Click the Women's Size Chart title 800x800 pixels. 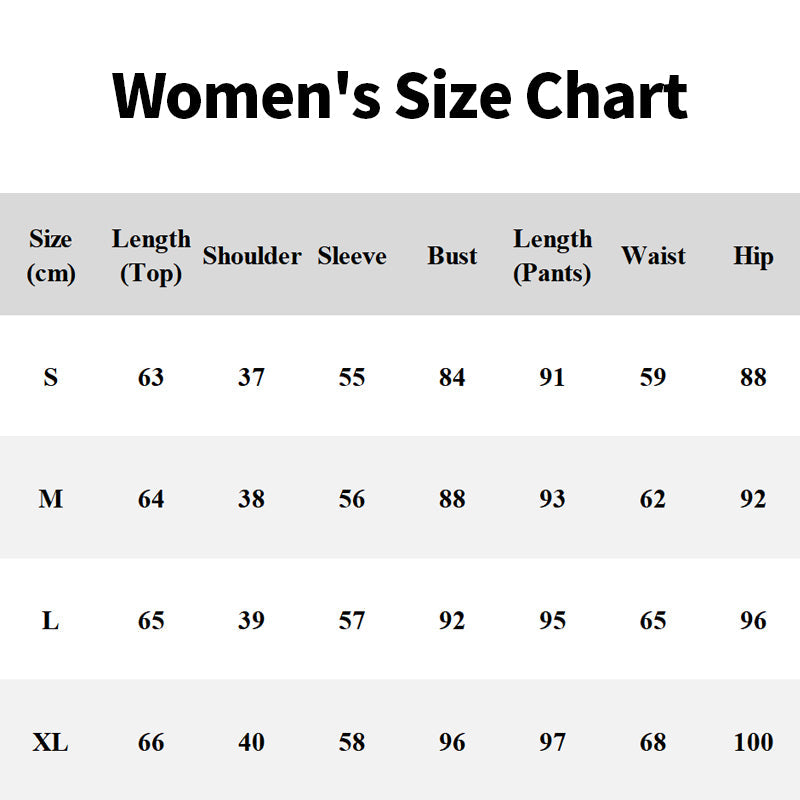pos(400,96)
